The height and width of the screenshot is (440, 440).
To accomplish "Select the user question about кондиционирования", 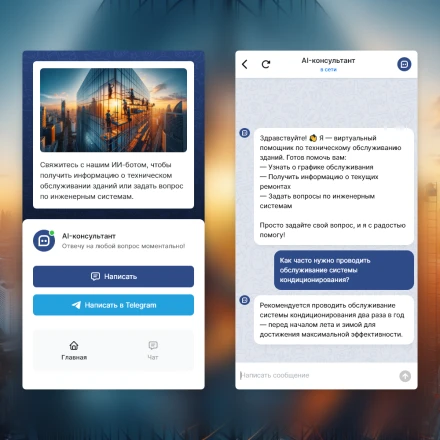I will coord(344,270).
